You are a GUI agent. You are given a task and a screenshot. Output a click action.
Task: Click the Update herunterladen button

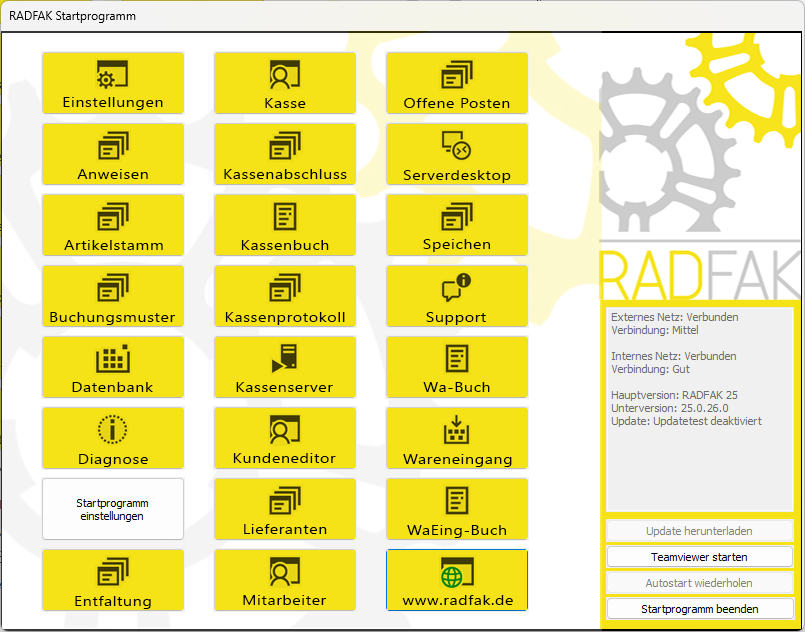point(699,531)
